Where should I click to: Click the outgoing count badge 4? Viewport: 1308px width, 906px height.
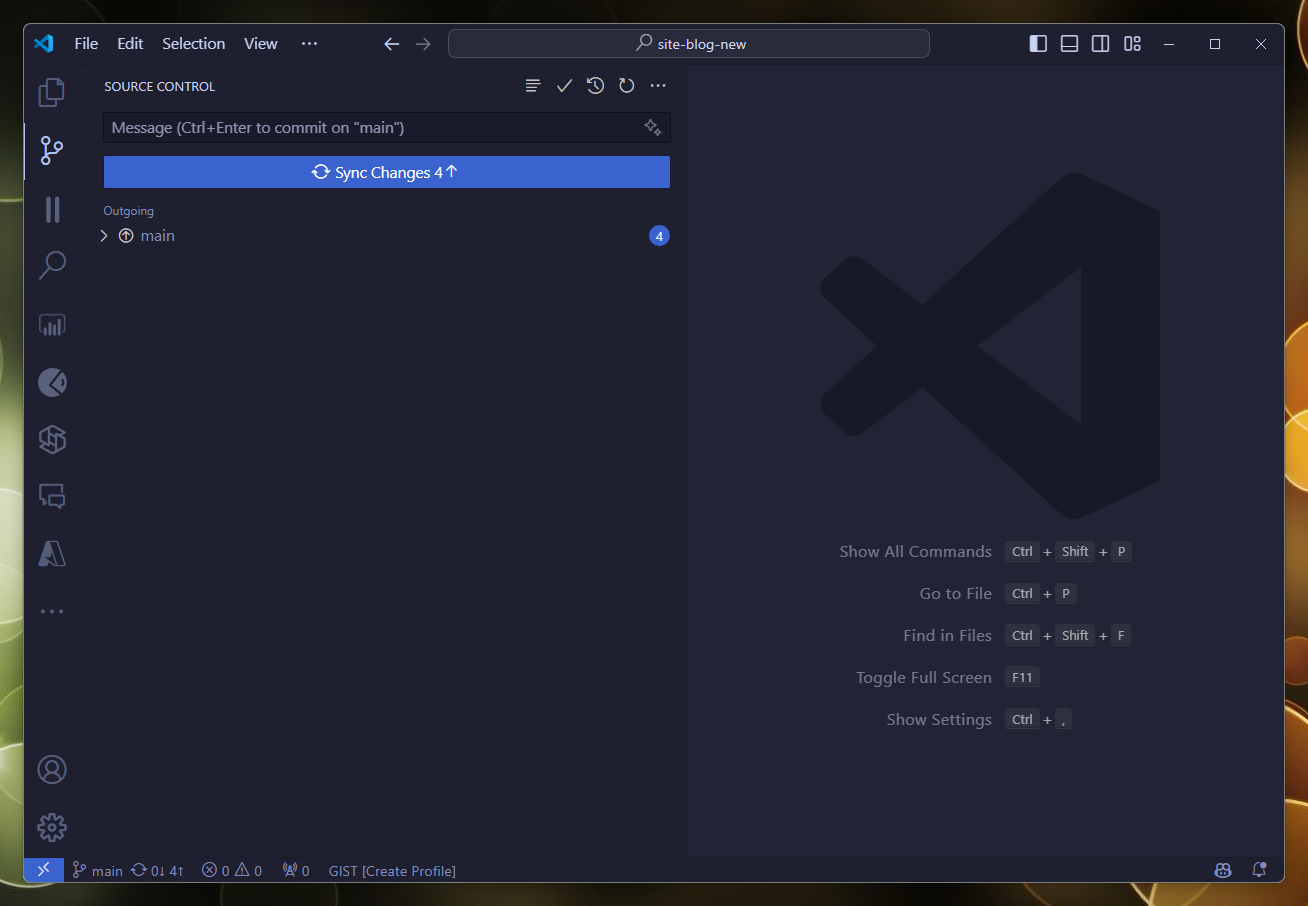(659, 236)
